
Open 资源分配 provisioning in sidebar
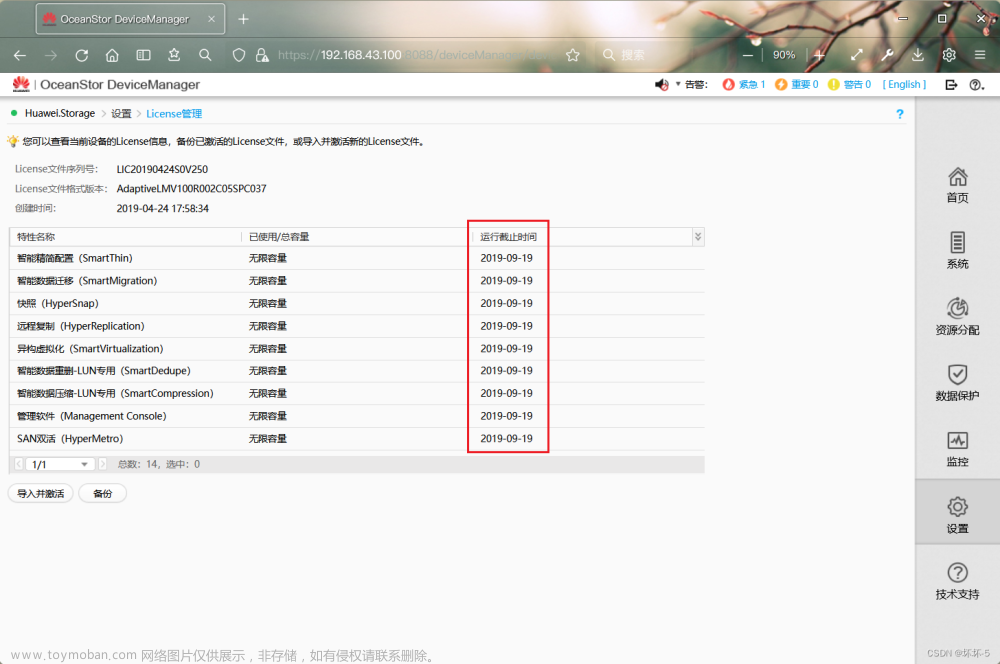[x=957, y=317]
